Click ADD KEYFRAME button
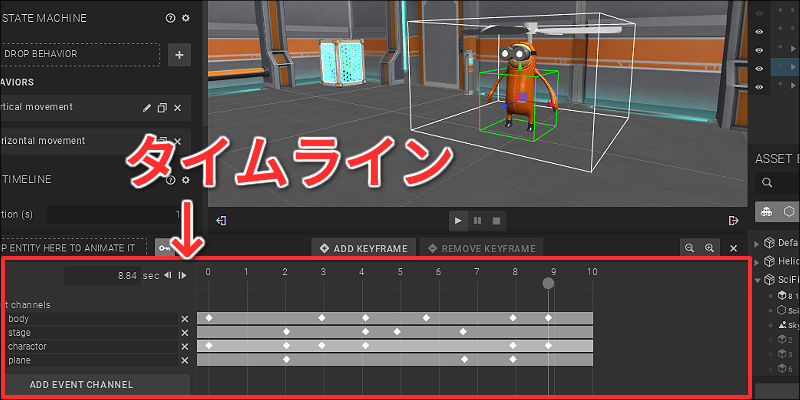800x400 pixels. tap(364, 248)
